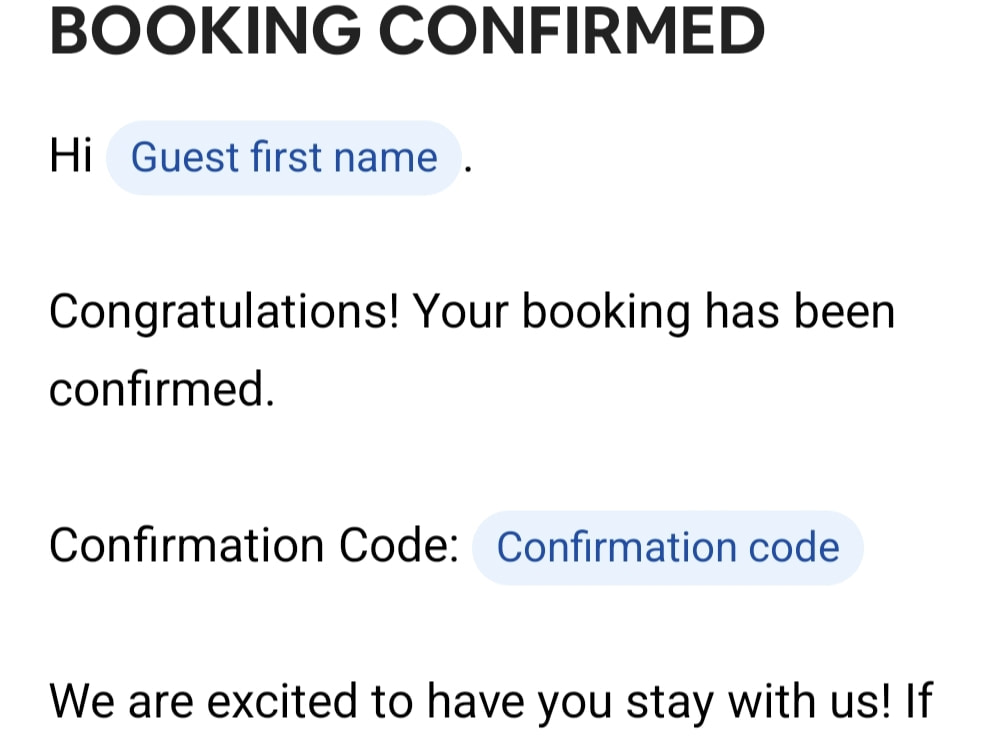Place cursor after the trailing word If

tap(934, 700)
